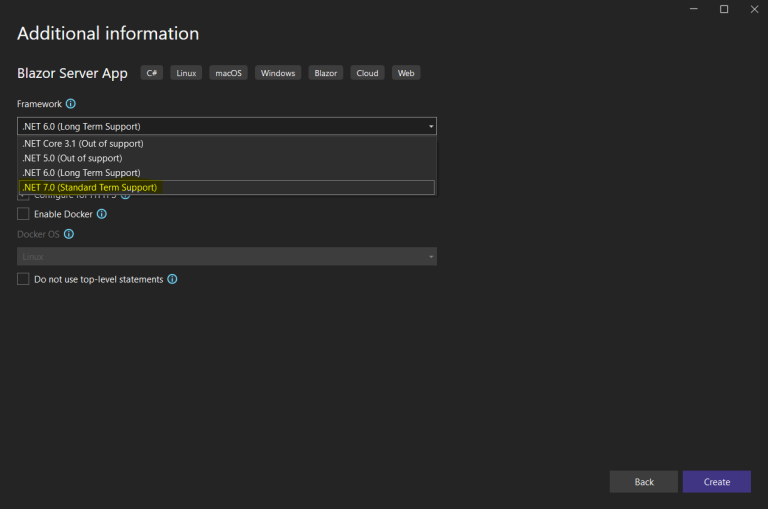Select .NET 7.0 (Standard Term Support)
Screen dimensions: 768x509
90,187
